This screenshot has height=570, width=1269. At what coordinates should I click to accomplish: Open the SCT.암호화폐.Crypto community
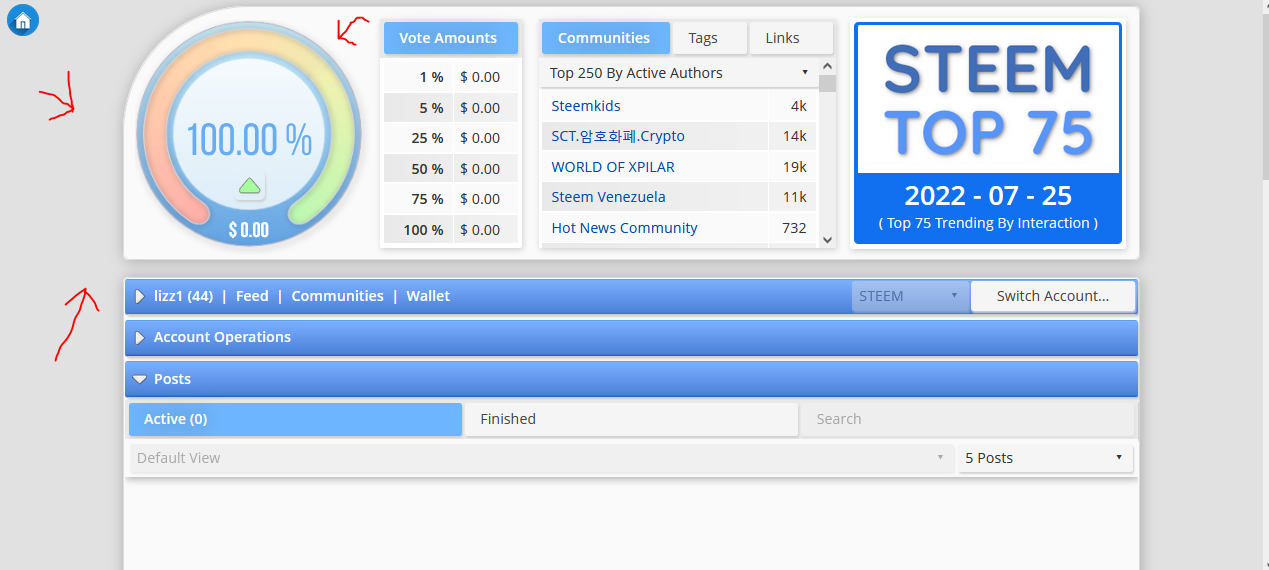(618, 136)
